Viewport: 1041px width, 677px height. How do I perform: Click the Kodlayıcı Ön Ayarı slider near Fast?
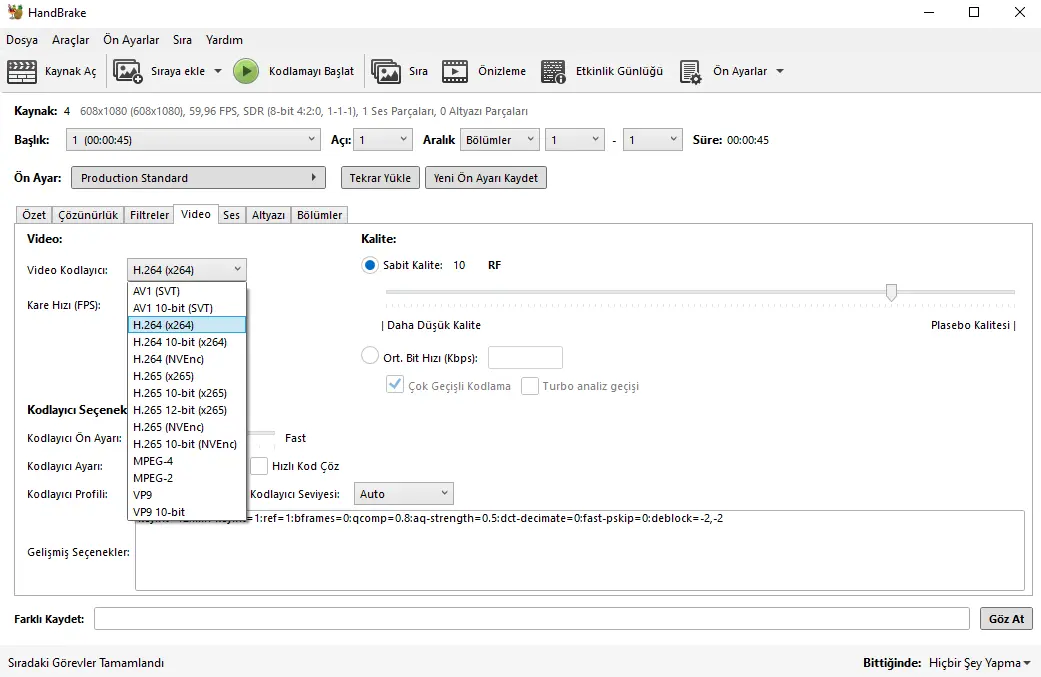point(260,434)
